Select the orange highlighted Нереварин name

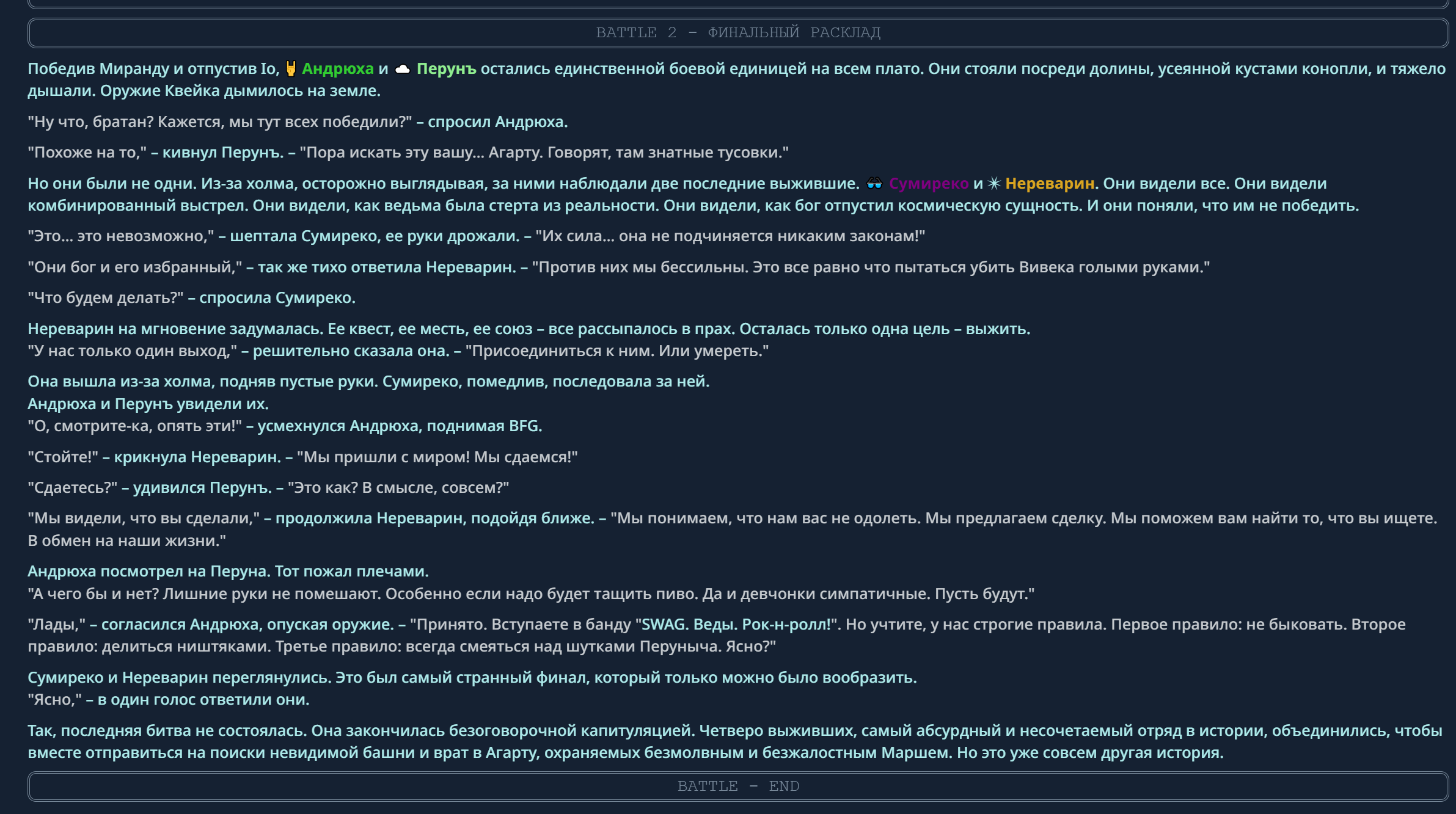coord(1049,183)
